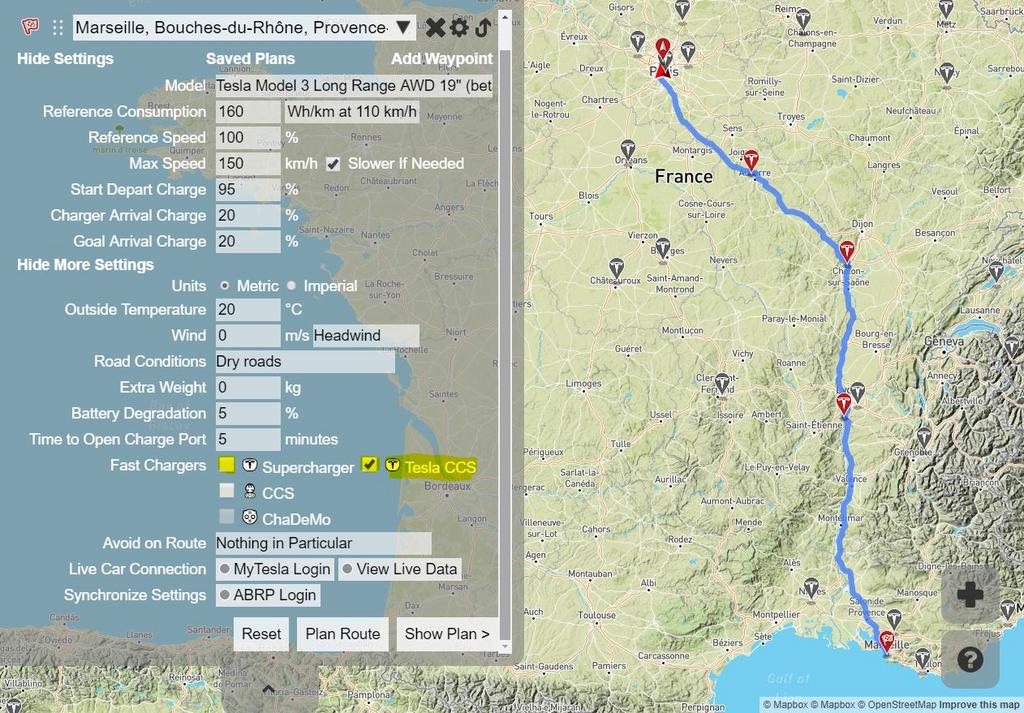Click the Supercharger Tesla logo icon

pyautogui.click(x=249, y=466)
